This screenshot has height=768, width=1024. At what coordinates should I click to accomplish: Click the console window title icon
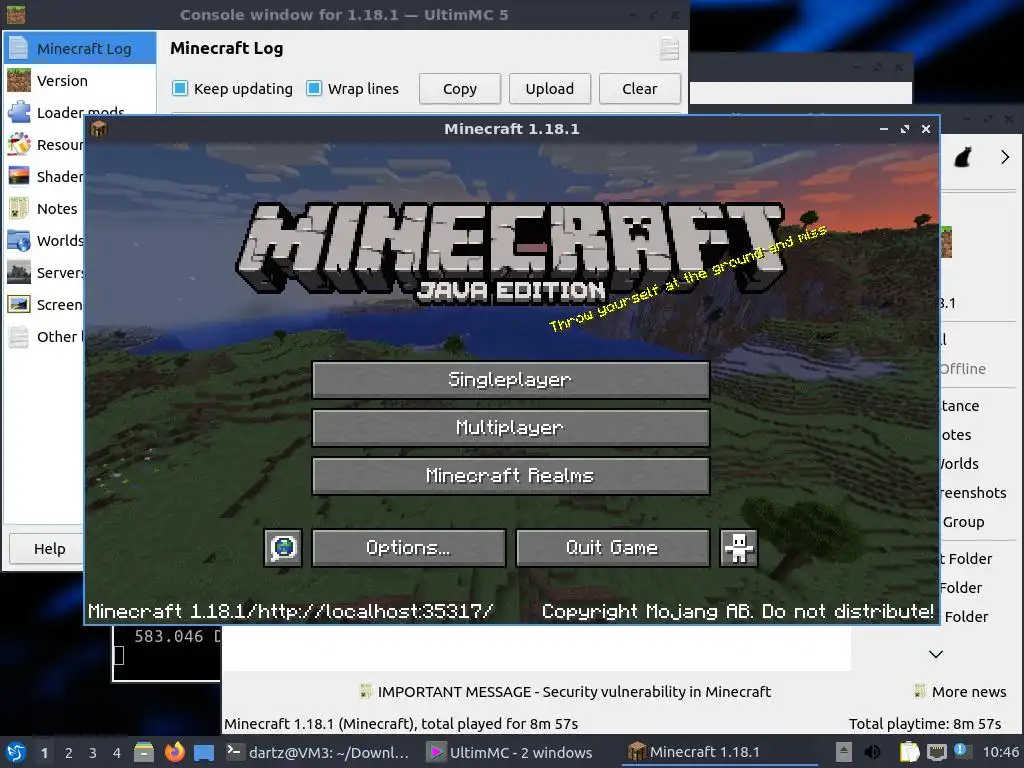click(x=16, y=14)
